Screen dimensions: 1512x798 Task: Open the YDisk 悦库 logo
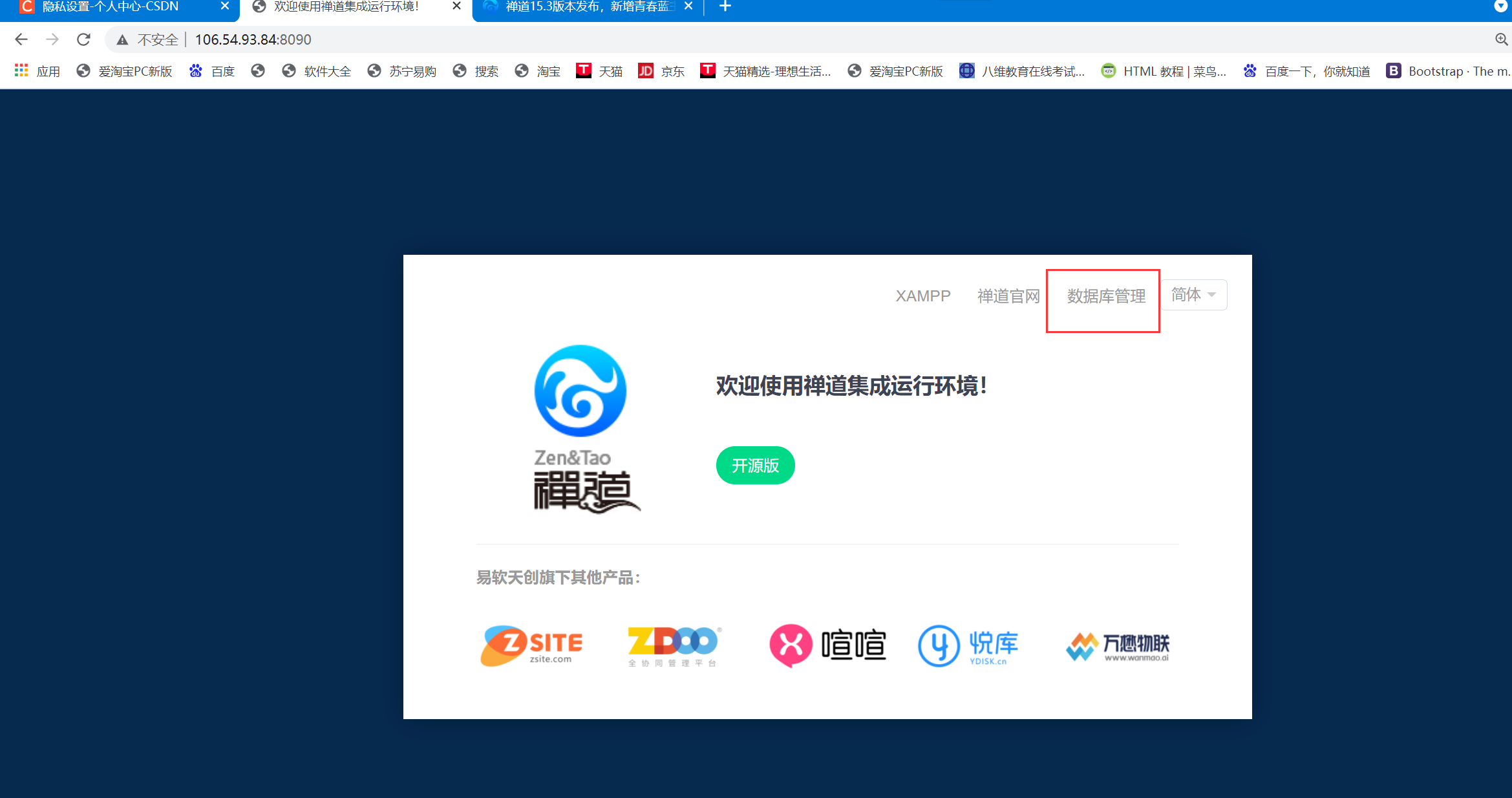point(968,645)
